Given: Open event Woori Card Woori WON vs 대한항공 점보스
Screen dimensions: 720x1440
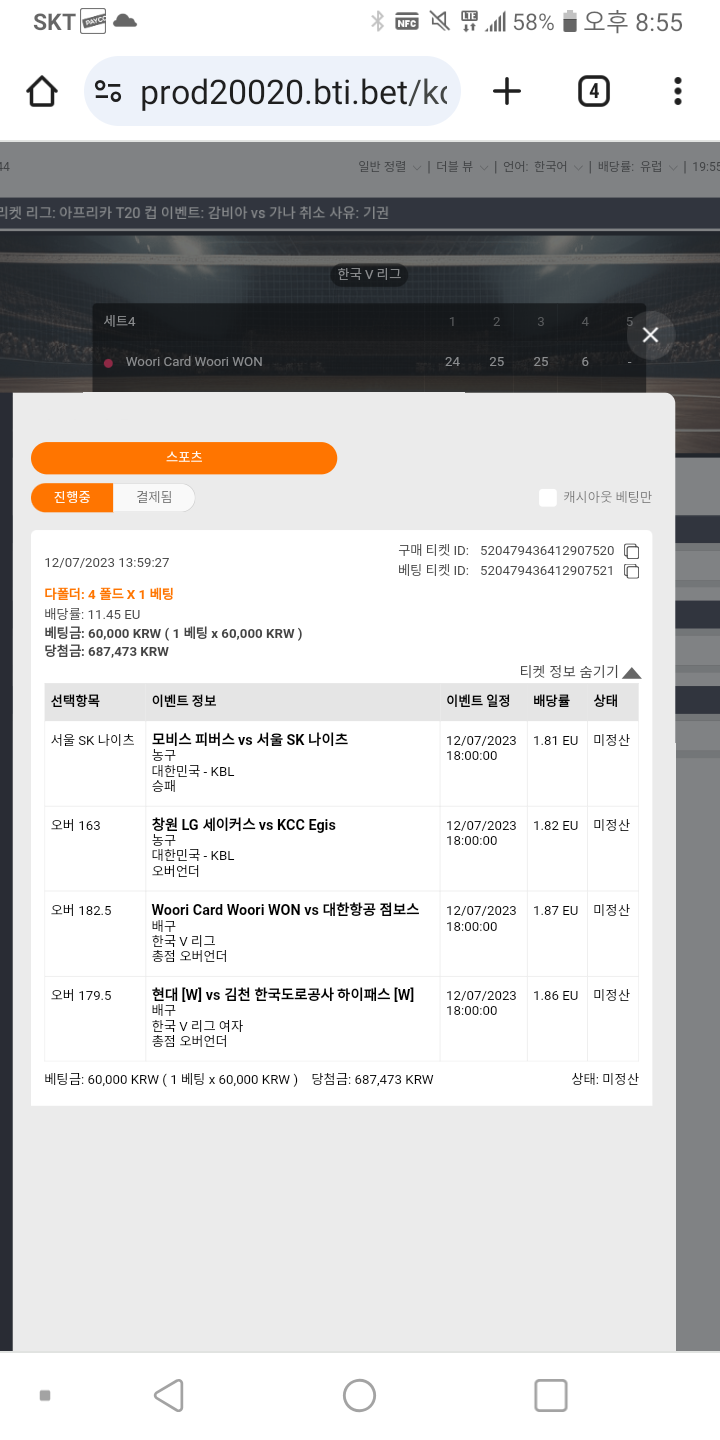Looking at the screenshot, I should pyautogui.click(x=285, y=910).
